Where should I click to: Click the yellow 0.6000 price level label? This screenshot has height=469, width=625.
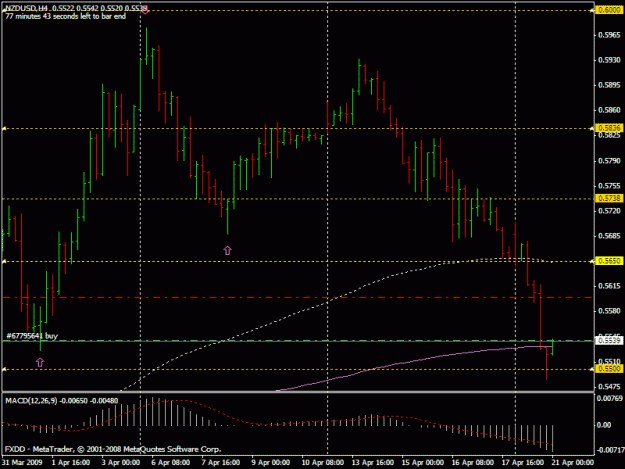(609, 10)
